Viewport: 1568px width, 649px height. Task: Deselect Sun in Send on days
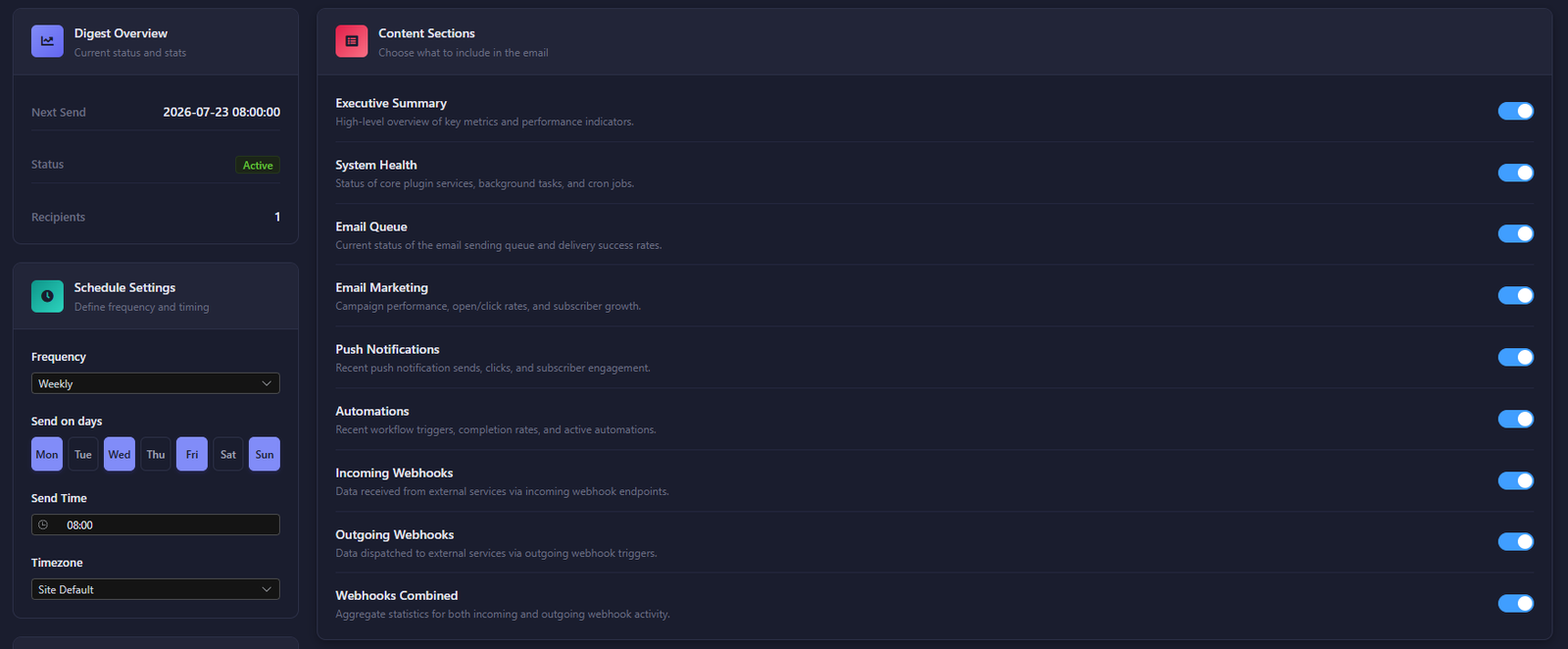265,454
